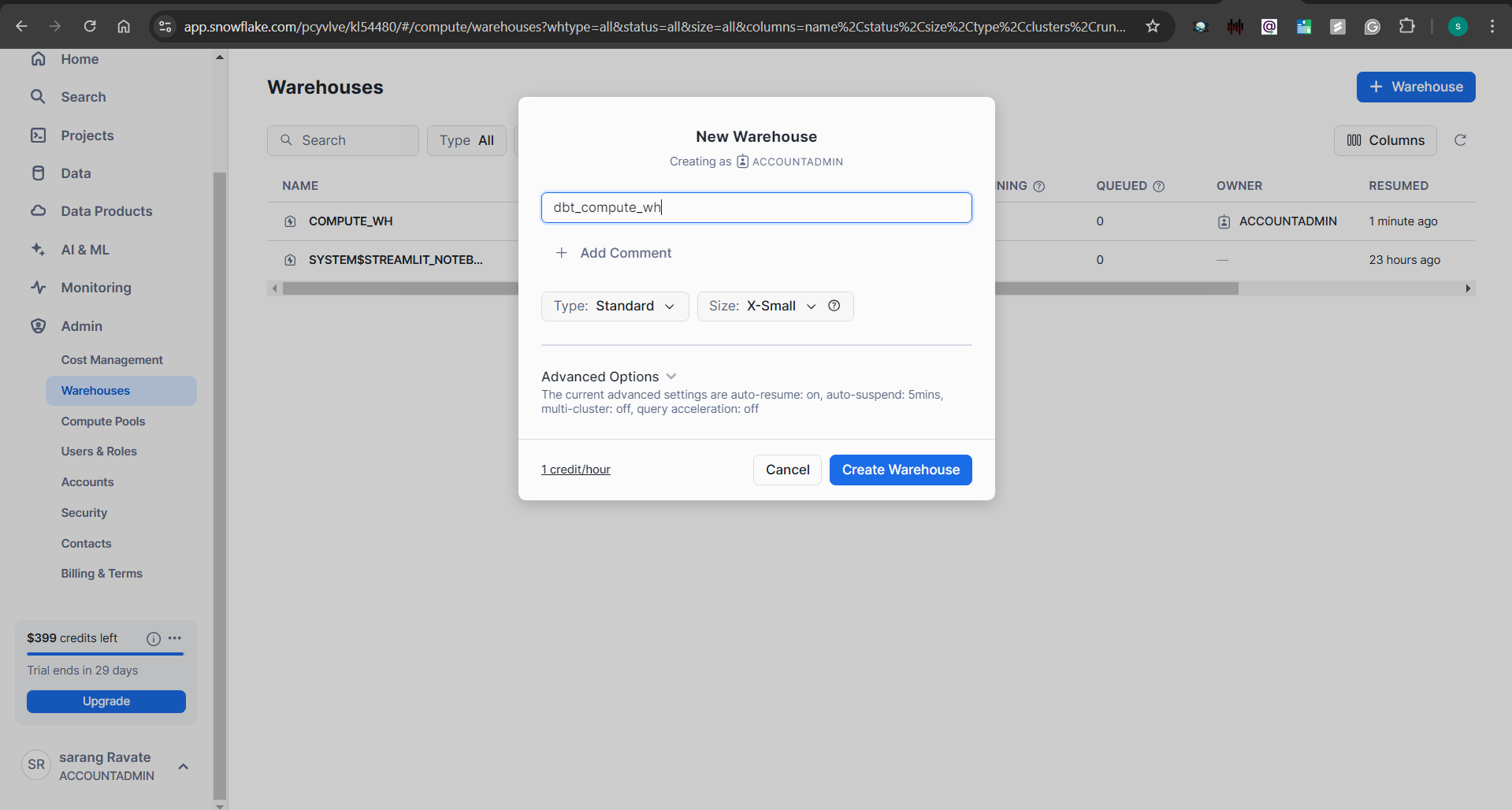Click the table scroll-left arrow

point(274,288)
